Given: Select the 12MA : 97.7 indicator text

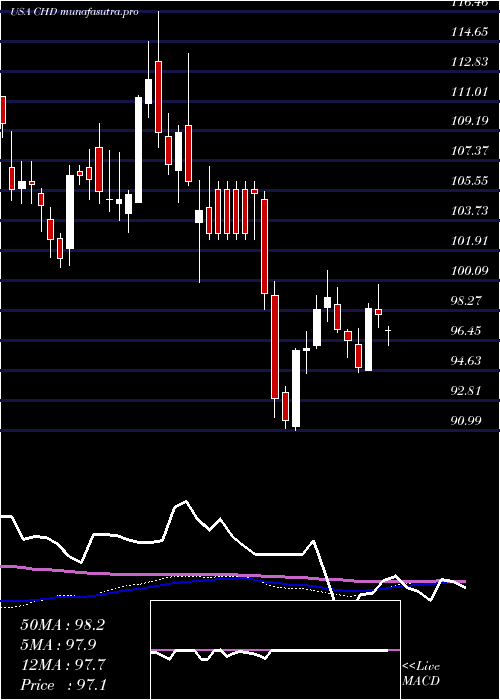Looking at the screenshot, I should click(x=63, y=665).
